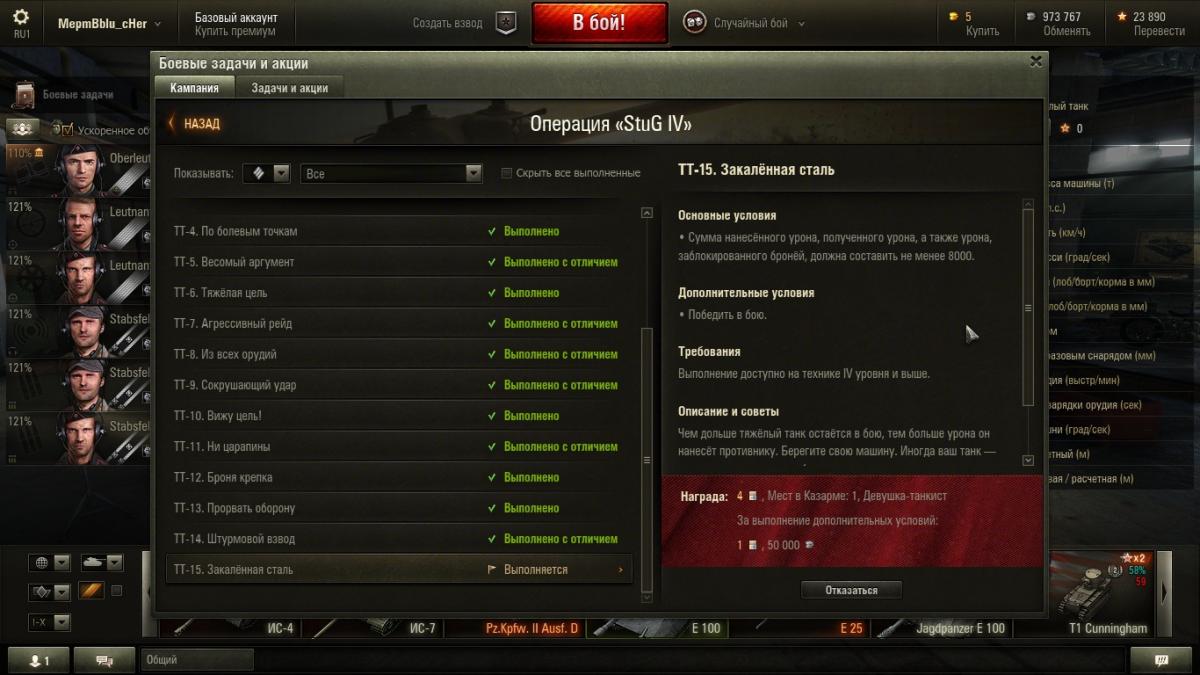The width and height of the screenshot is (1200, 675).
Task: Click the contacts list icon
Action: tap(39, 660)
